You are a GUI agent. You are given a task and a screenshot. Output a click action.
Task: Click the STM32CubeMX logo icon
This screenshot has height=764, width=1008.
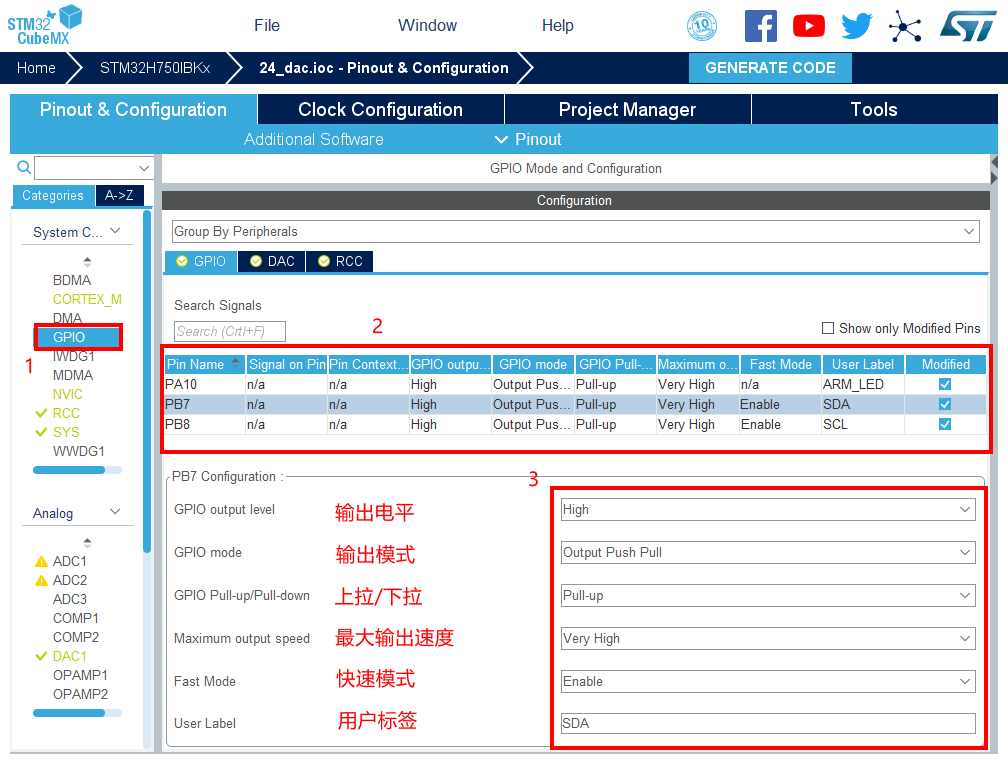[x=45, y=25]
